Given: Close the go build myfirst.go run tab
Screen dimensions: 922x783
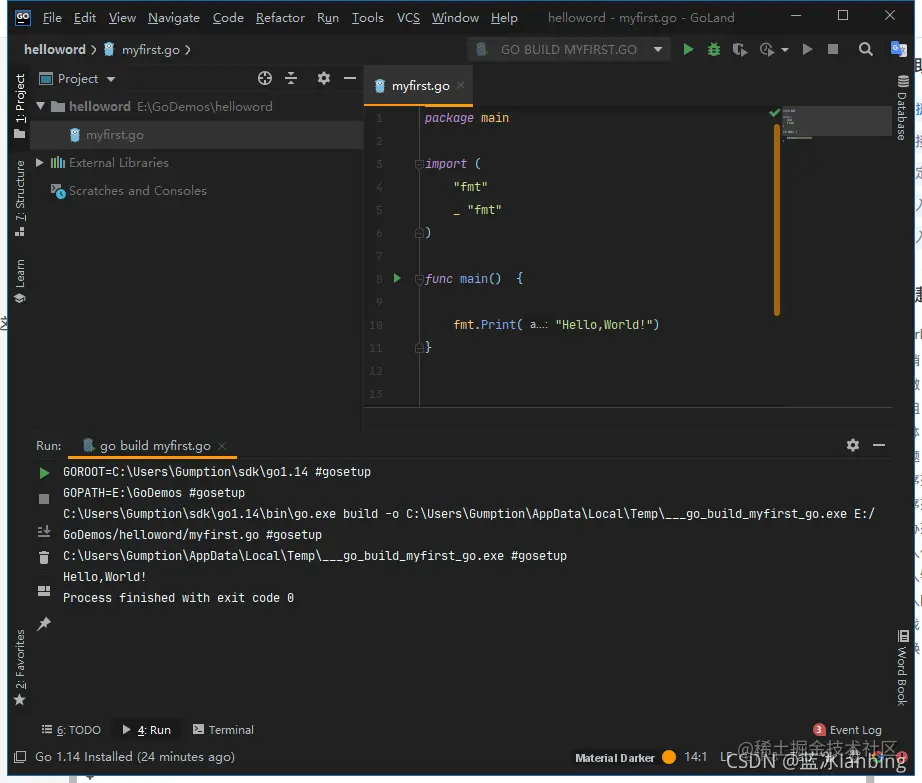Looking at the screenshot, I should 222,446.
